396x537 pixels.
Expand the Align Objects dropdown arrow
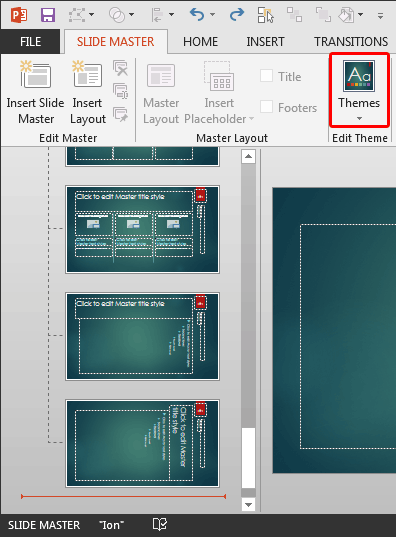(171, 15)
